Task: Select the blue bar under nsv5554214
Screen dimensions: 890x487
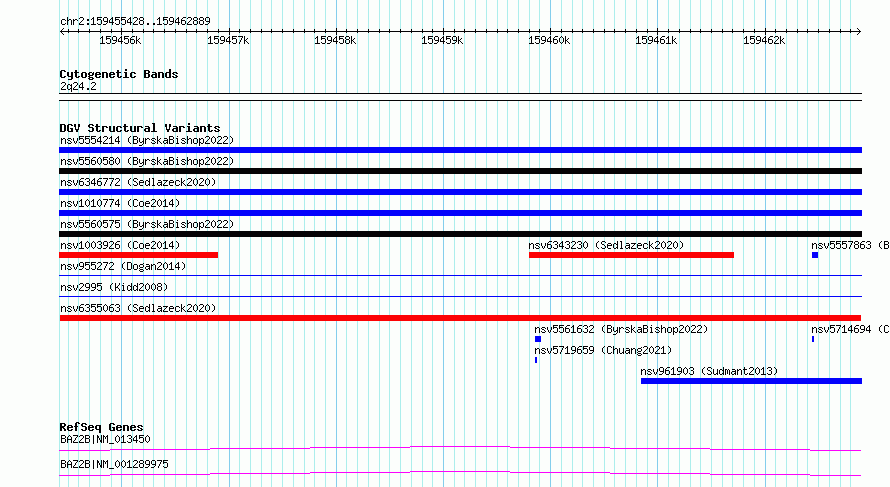Action: pos(460,150)
